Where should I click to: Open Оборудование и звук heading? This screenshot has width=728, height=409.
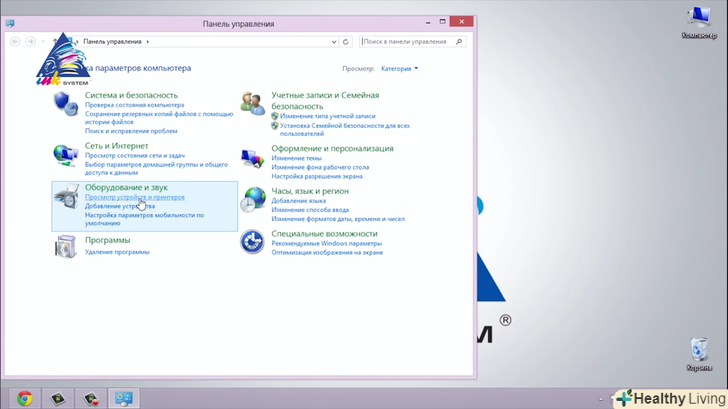point(126,187)
